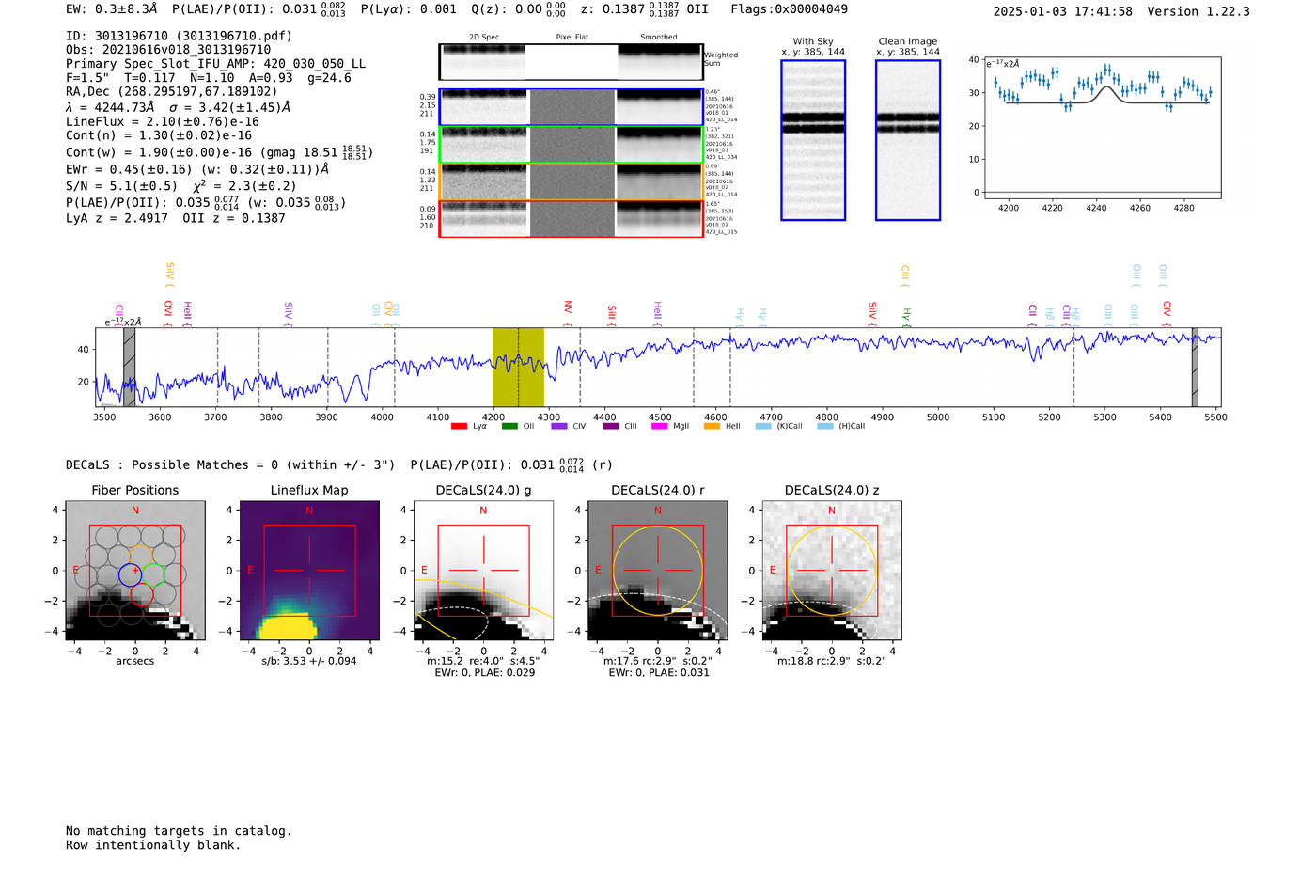Viewport: 1316px width, 896px height.
Task: Click the yellow highlighted band in spectrum
Action: (x=518, y=367)
